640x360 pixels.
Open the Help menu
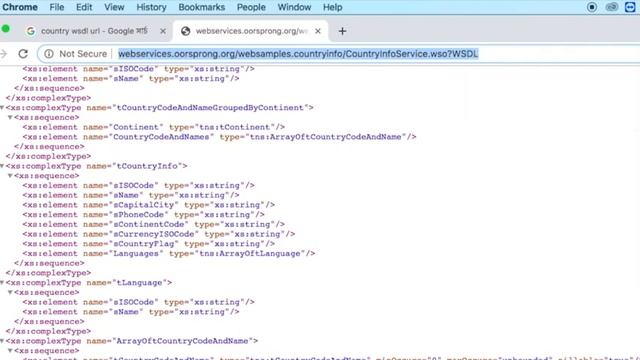[x=333, y=7]
